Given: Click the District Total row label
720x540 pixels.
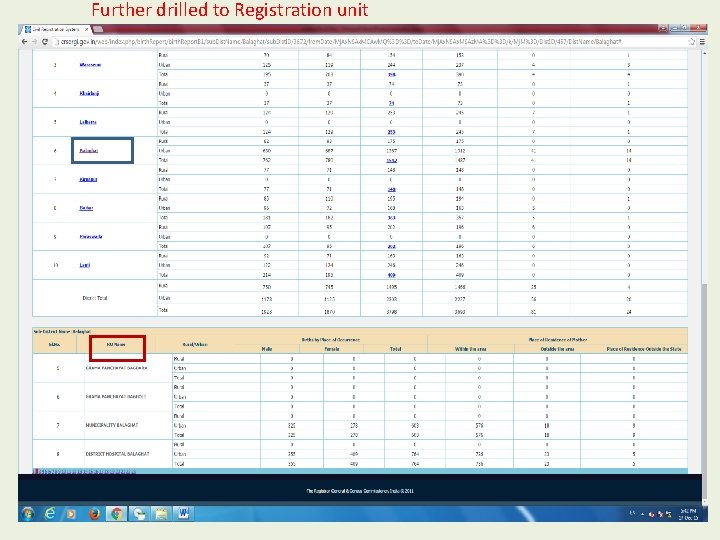Looking at the screenshot, I should point(95,298).
